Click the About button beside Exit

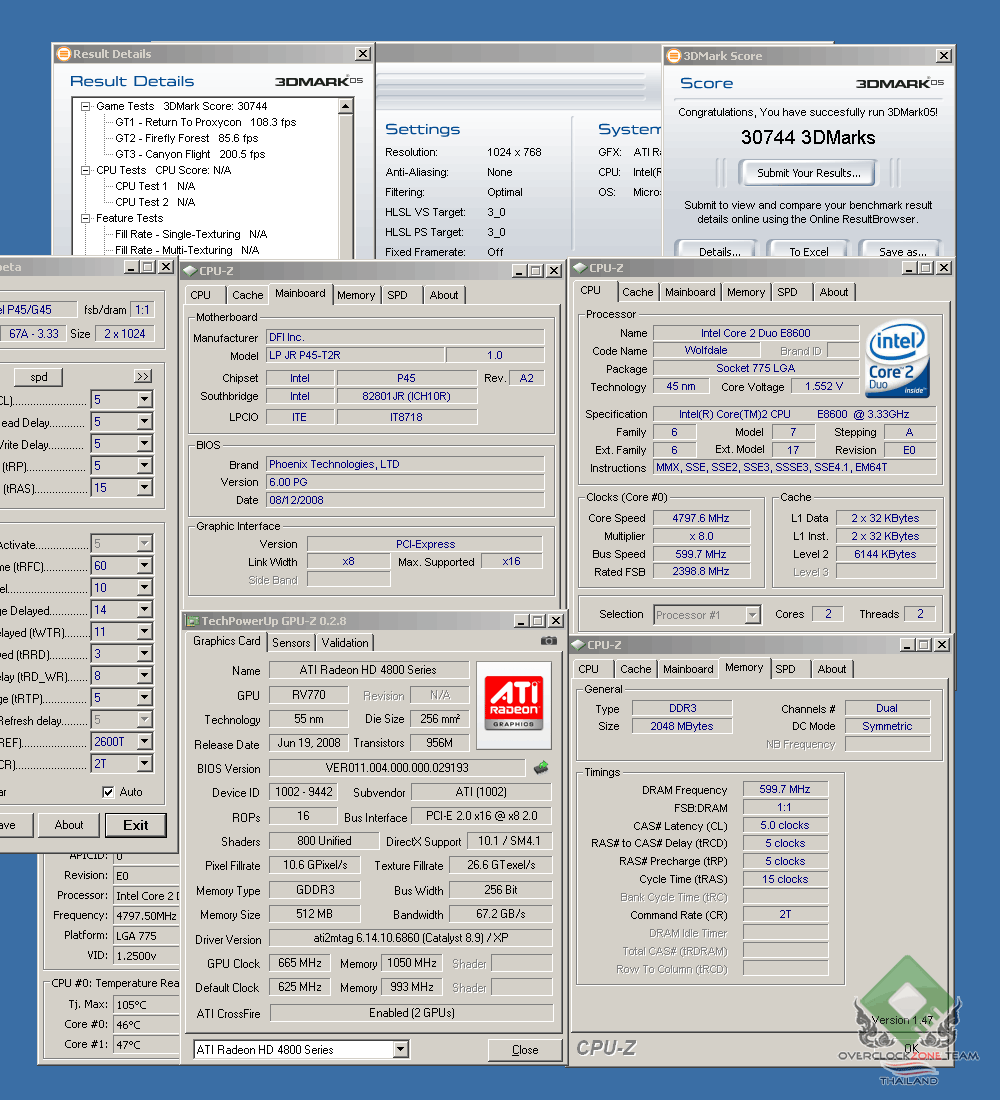(69, 825)
